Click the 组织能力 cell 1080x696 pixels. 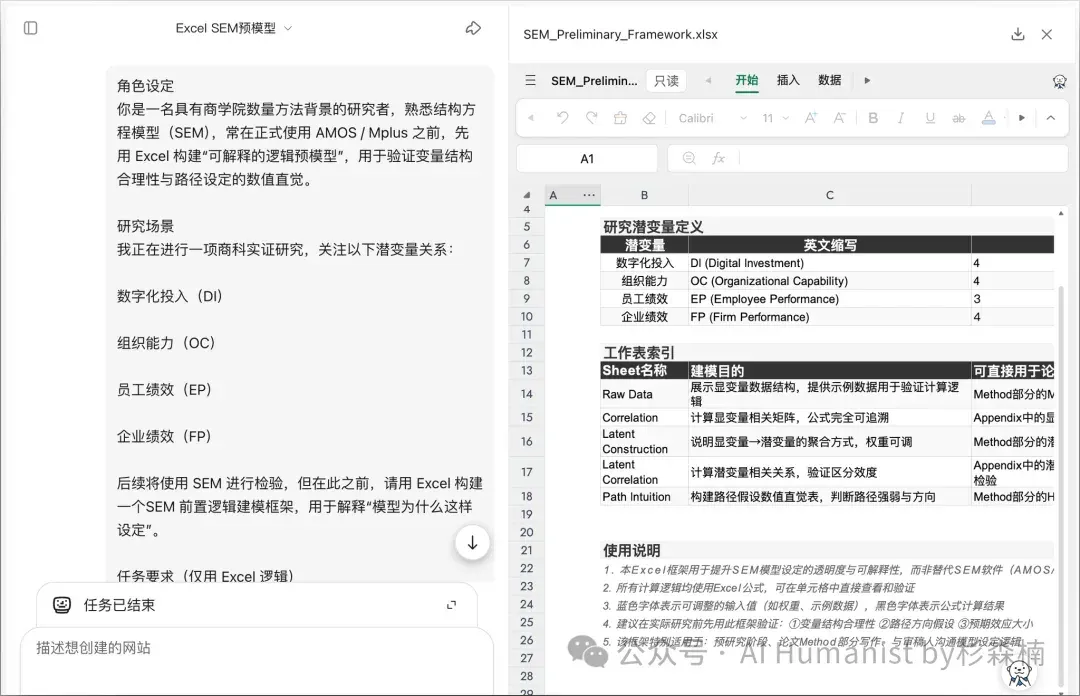click(x=644, y=281)
